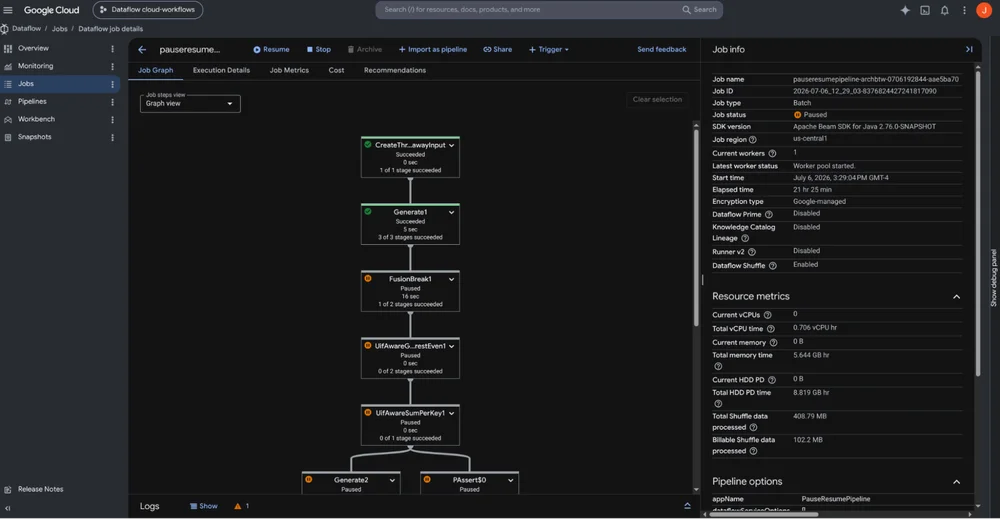Expand the Generate1 node chevron
Viewport: 1000px width, 519px height.
coord(452,212)
